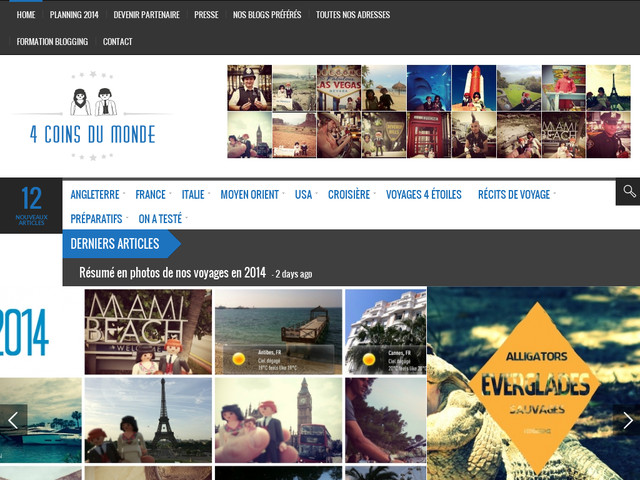
Task: Go to next slide with right arrow
Action: click(x=627, y=420)
